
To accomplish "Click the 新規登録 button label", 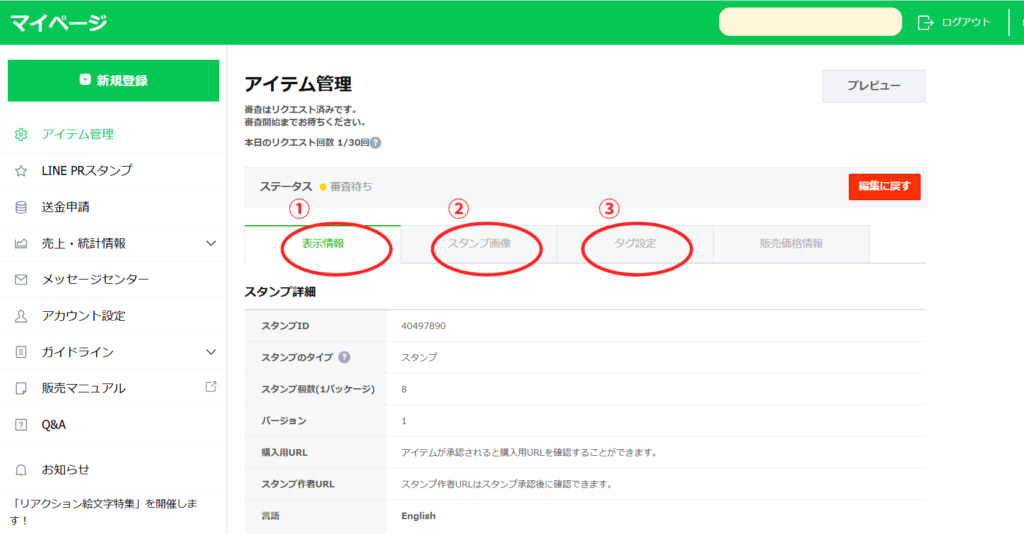I will (x=122, y=80).
